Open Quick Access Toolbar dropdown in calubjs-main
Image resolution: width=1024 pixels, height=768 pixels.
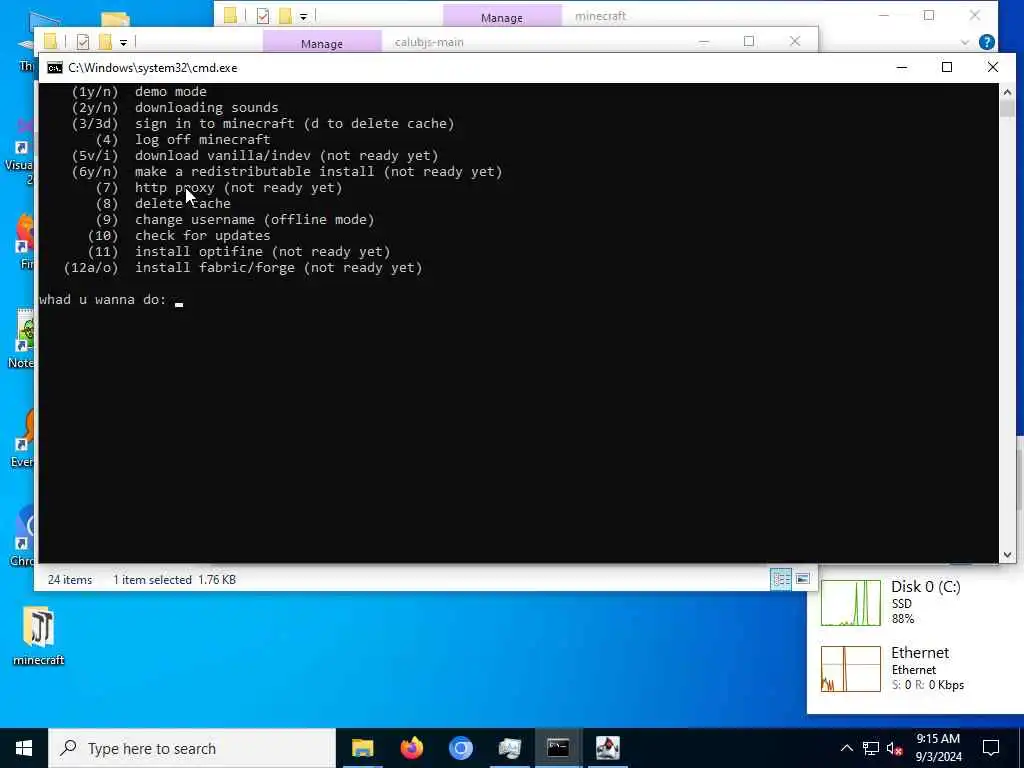123,43
